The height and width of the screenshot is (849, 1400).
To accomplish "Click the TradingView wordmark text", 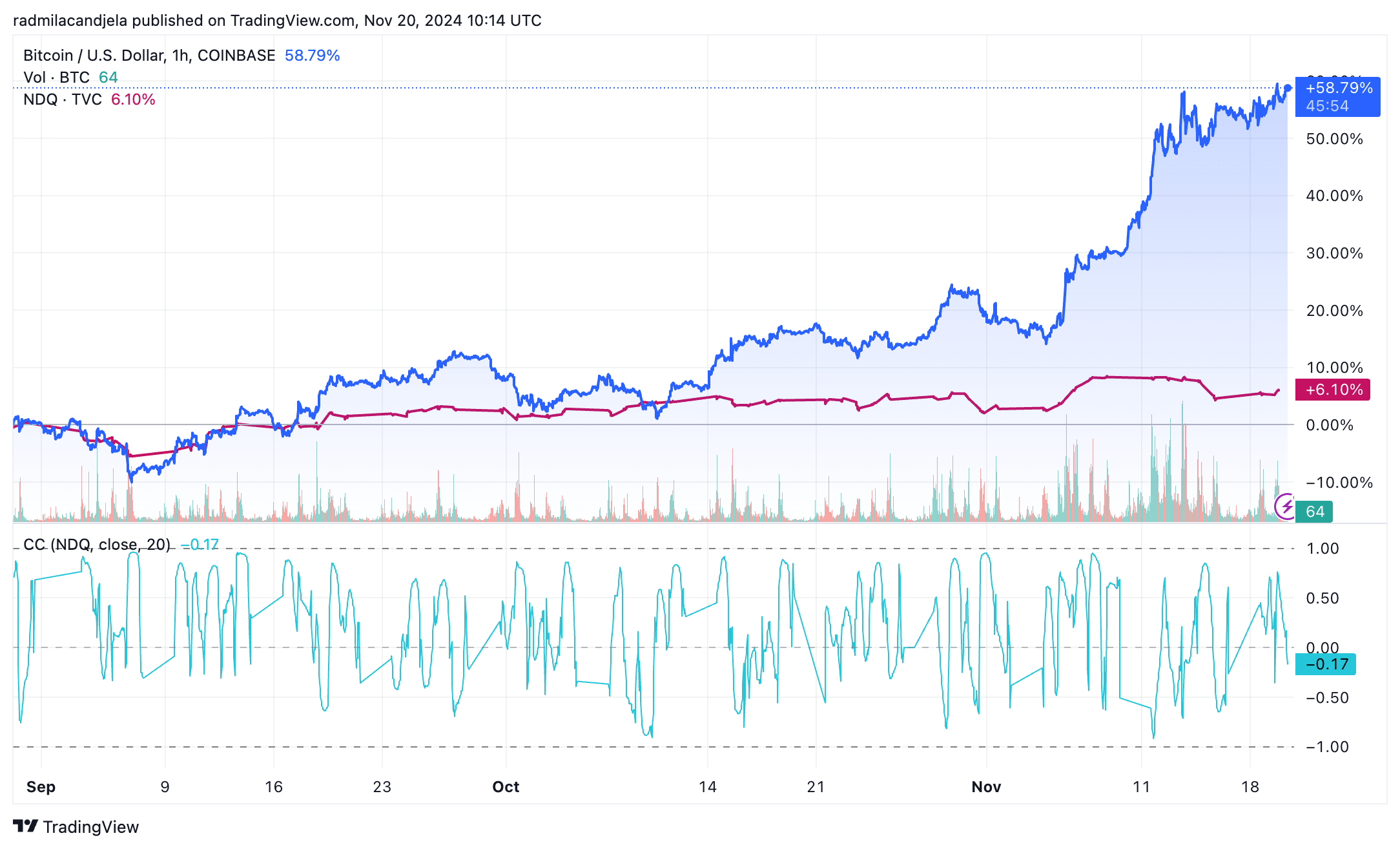I will tap(91, 827).
